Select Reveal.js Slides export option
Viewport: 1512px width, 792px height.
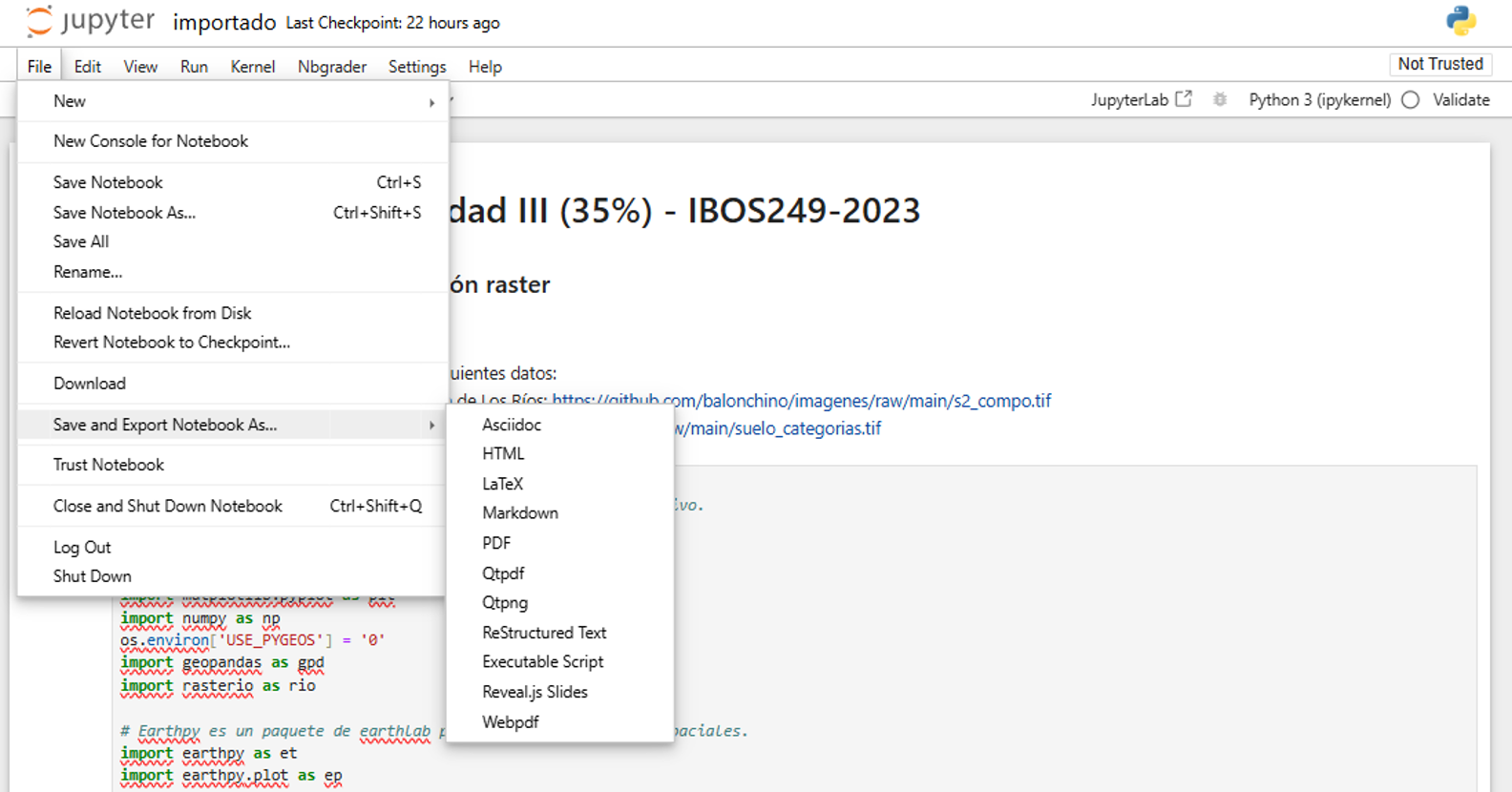coord(535,692)
